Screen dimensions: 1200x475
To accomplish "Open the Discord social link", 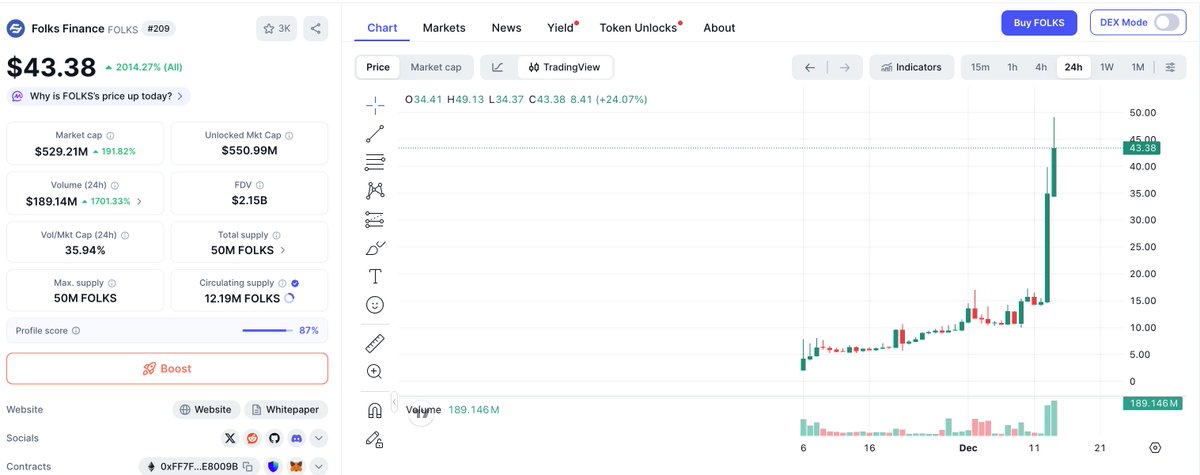I will [x=296, y=438].
